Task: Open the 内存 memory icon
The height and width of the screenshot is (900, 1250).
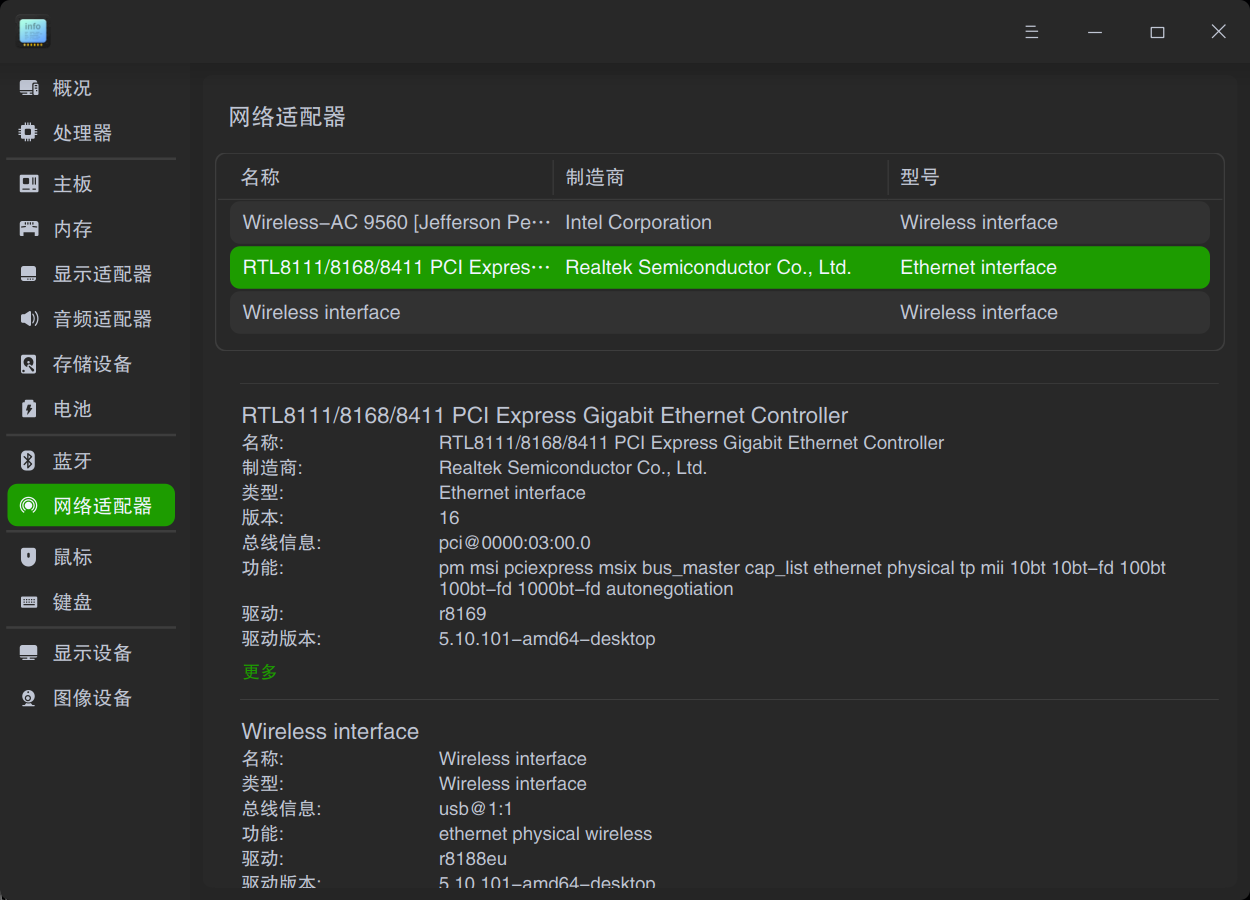Action: coord(29,229)
